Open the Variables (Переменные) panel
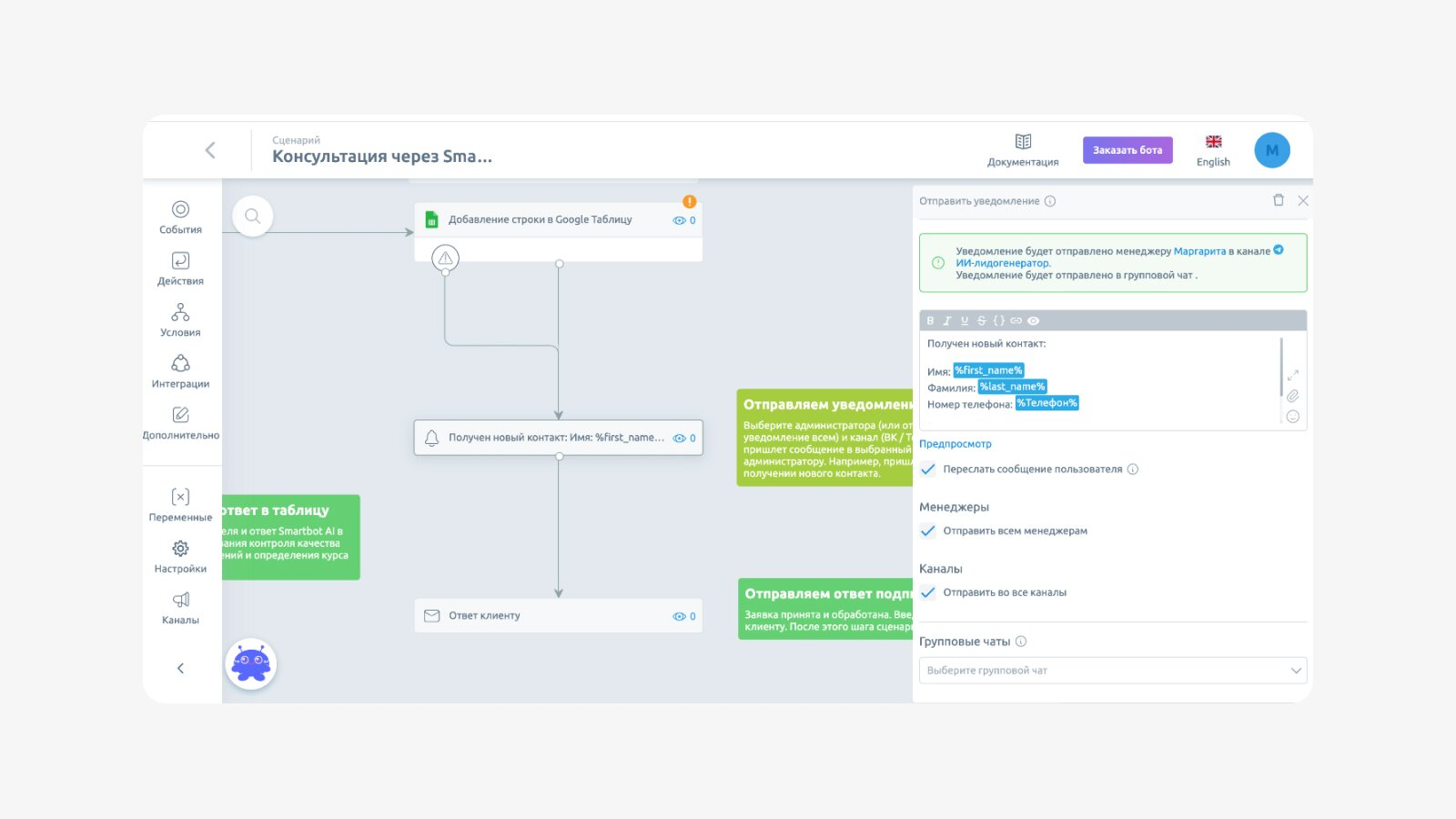Image resolution: width=1456 pixels, height=819 pixels. pos(180,504)
